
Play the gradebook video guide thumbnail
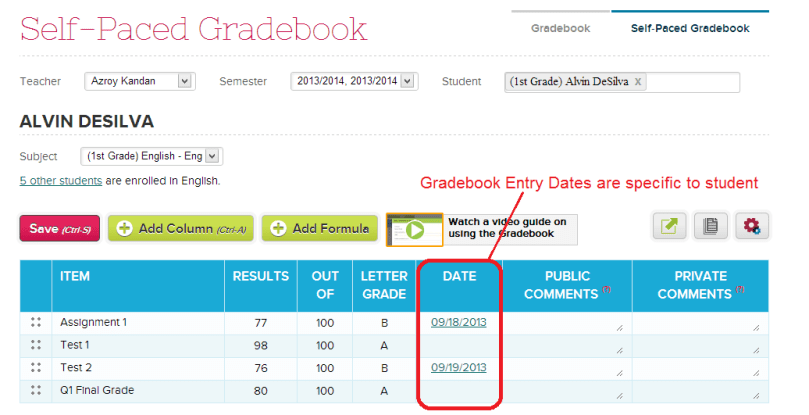click(414, 230)
